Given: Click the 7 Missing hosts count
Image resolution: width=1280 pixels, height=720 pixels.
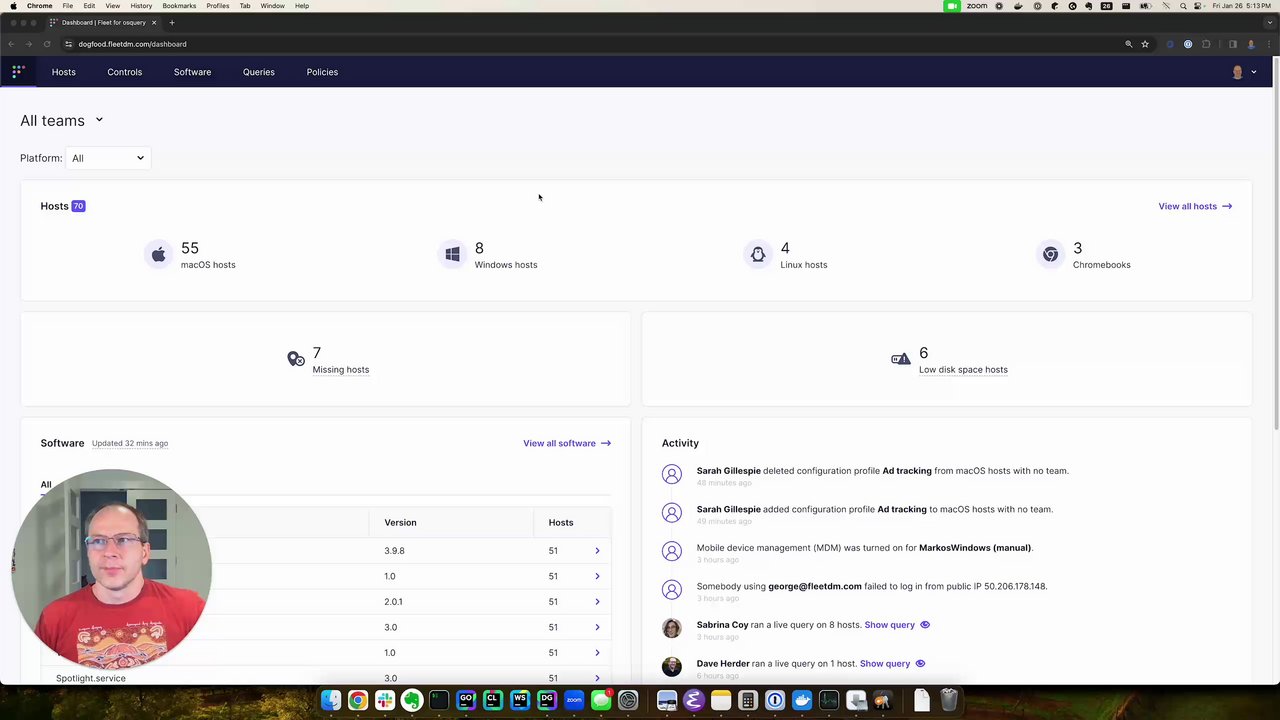Looking at the screenshot, I should pyautogui.click(x=317, y=353).
